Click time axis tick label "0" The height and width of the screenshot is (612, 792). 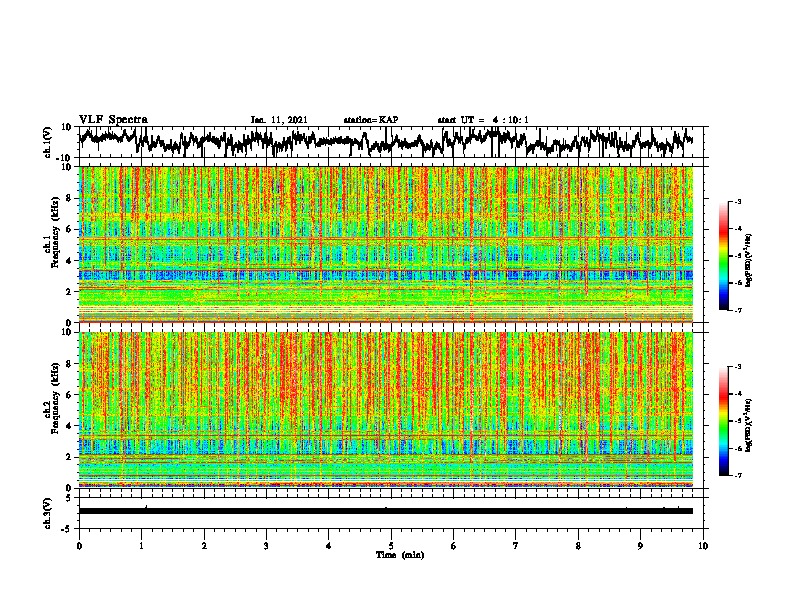click(79, 546)
